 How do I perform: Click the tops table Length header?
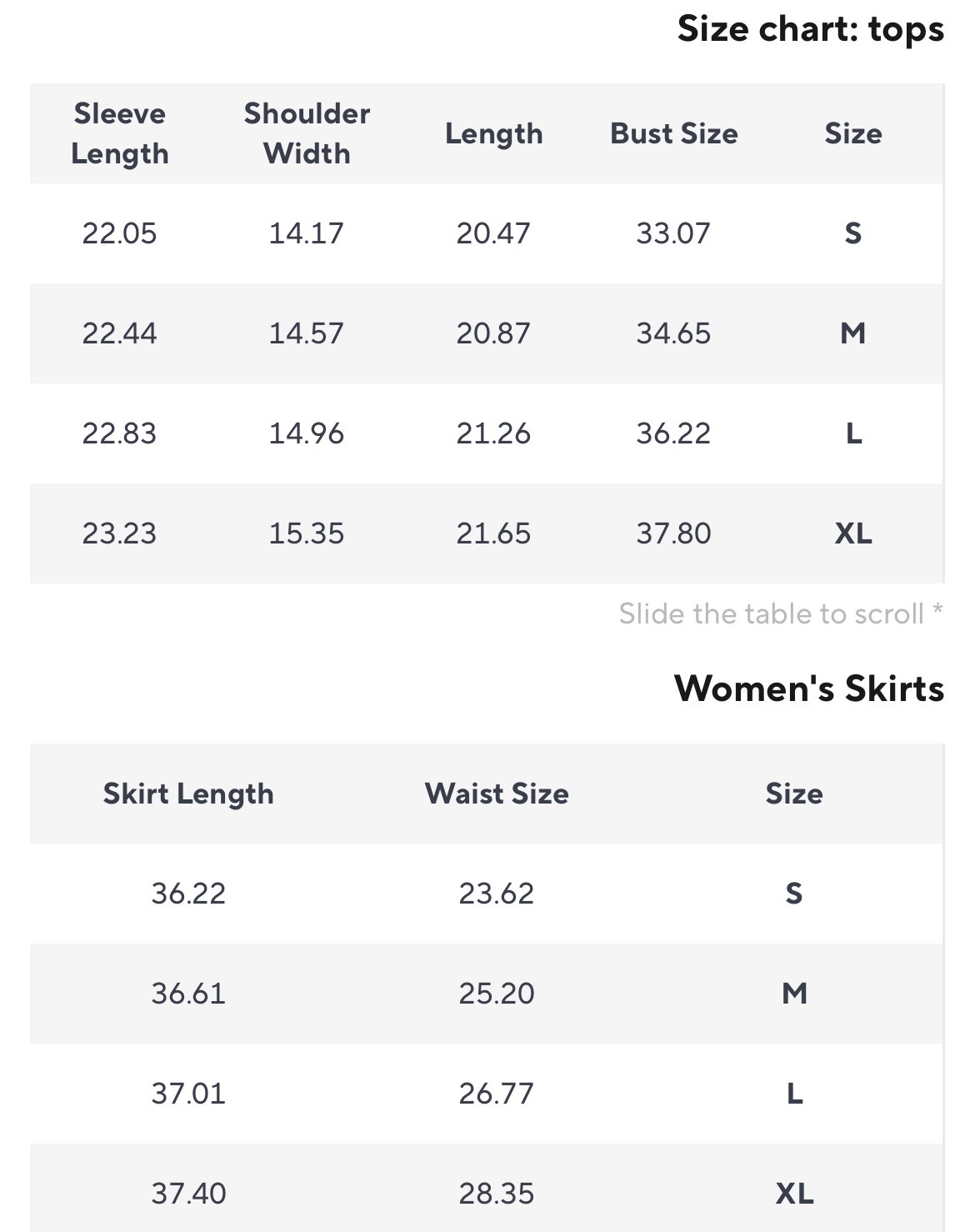(493, 134)
